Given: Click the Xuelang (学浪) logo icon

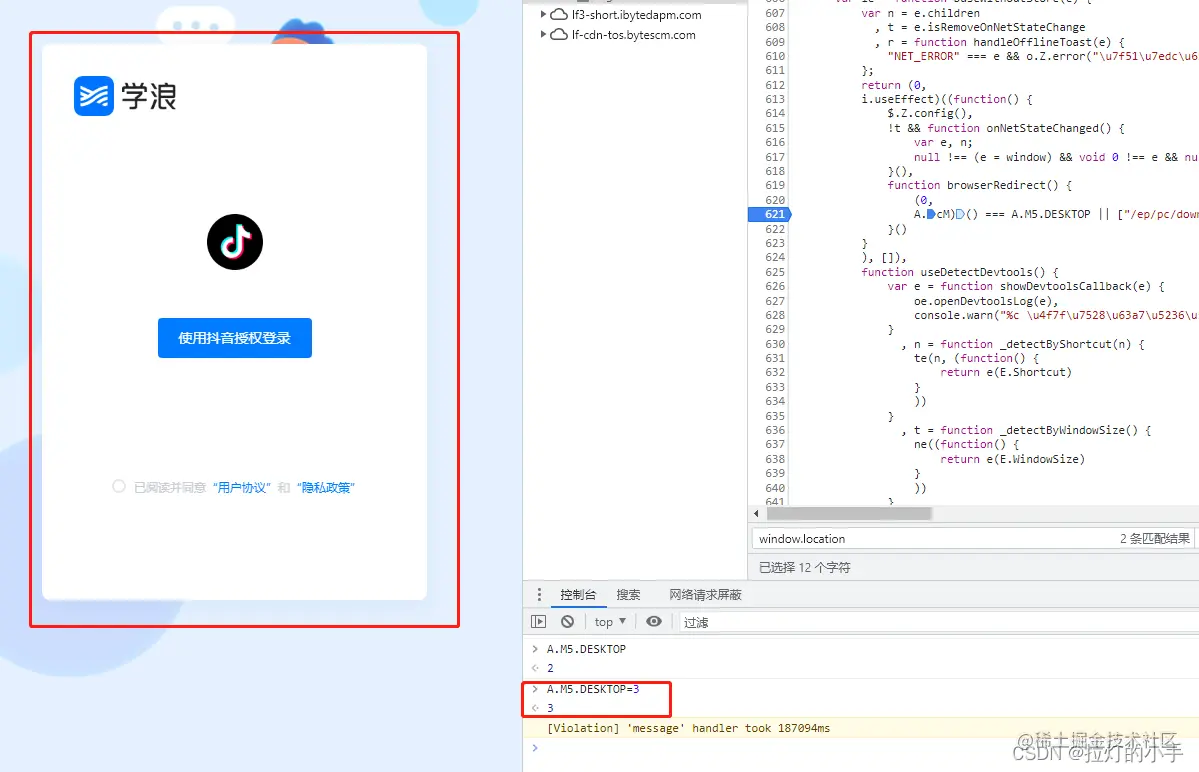Looking at the screenshot, I should point(94,96).
